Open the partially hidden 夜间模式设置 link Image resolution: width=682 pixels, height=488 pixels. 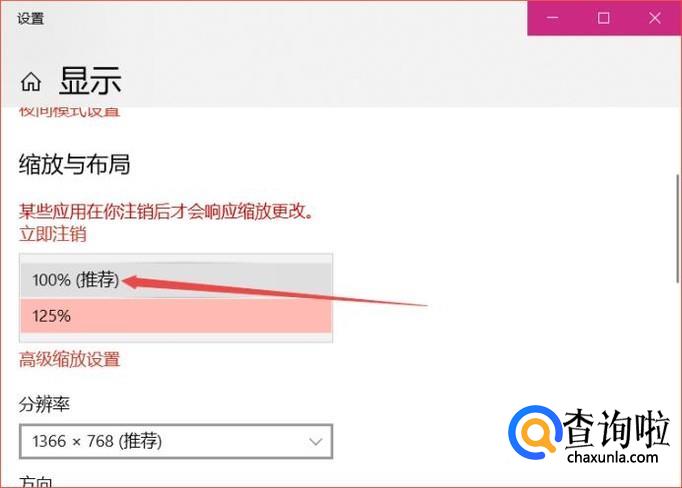[70, 111]
